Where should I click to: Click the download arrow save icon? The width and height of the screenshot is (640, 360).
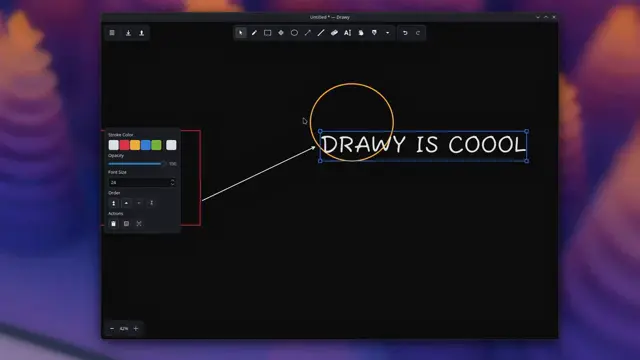coord(128,33)
